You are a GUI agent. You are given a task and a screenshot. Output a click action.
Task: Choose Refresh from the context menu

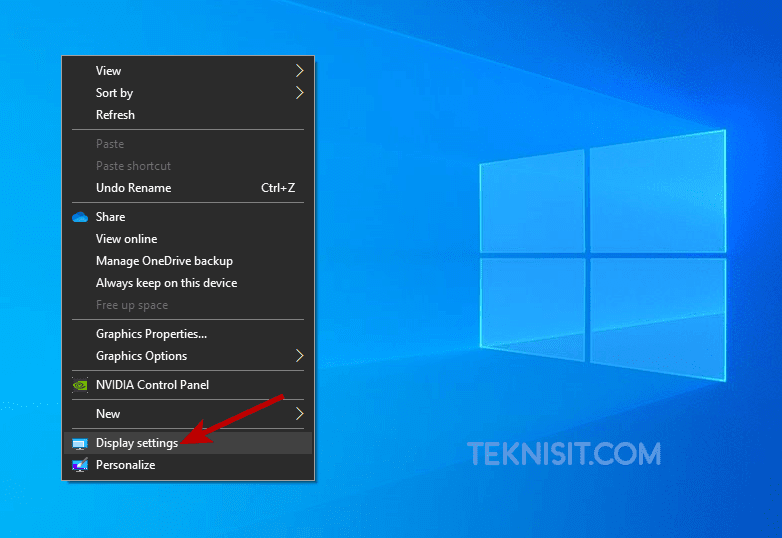click(x=188, y=115)
